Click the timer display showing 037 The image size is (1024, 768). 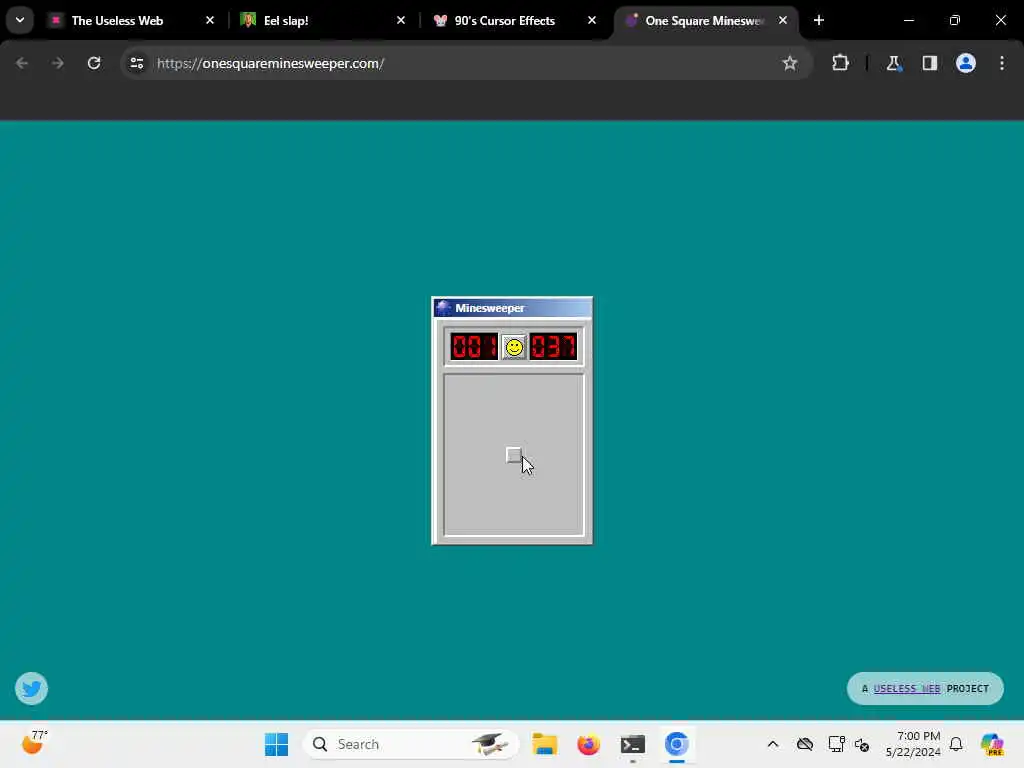[553, 347]
